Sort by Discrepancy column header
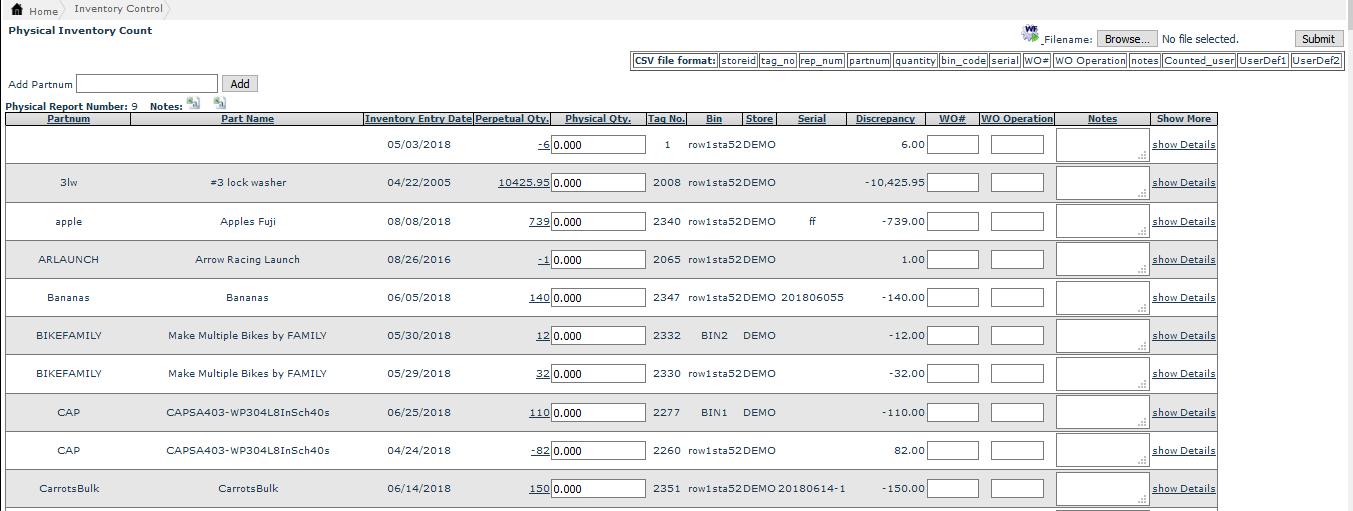Viewport: 1353px width, 511px height. pos(885,119)
